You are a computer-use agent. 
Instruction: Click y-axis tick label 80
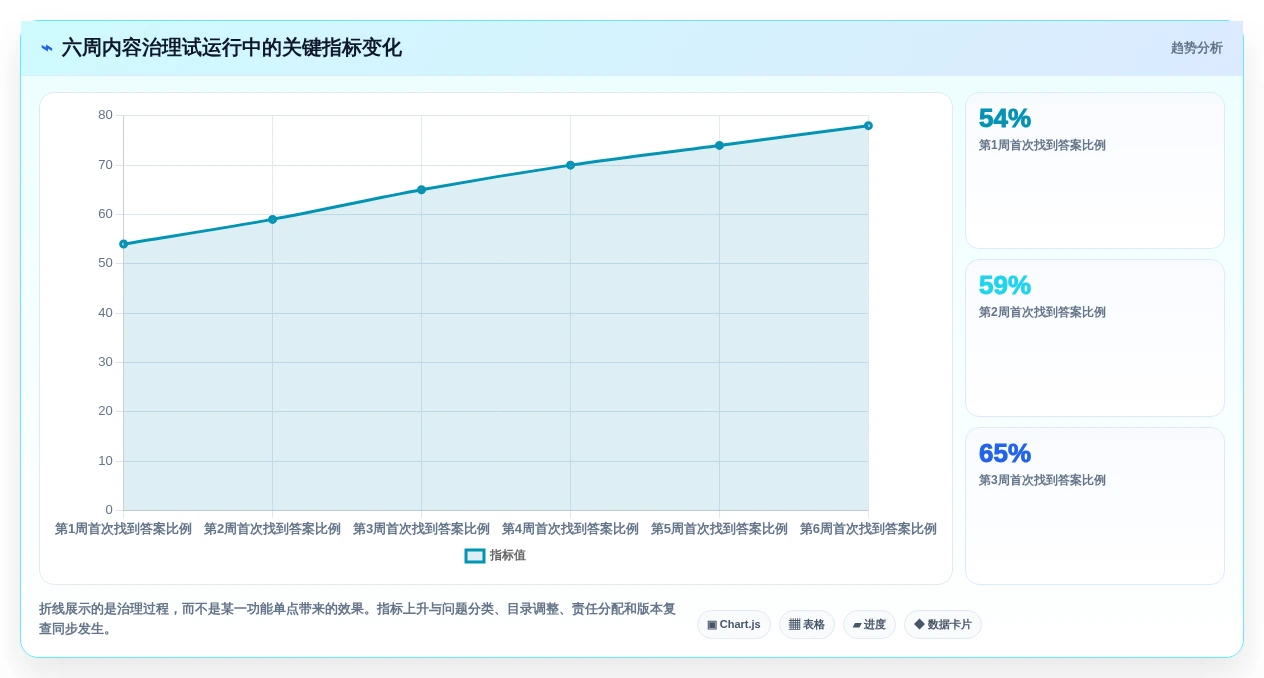click(x=105, y=115)
